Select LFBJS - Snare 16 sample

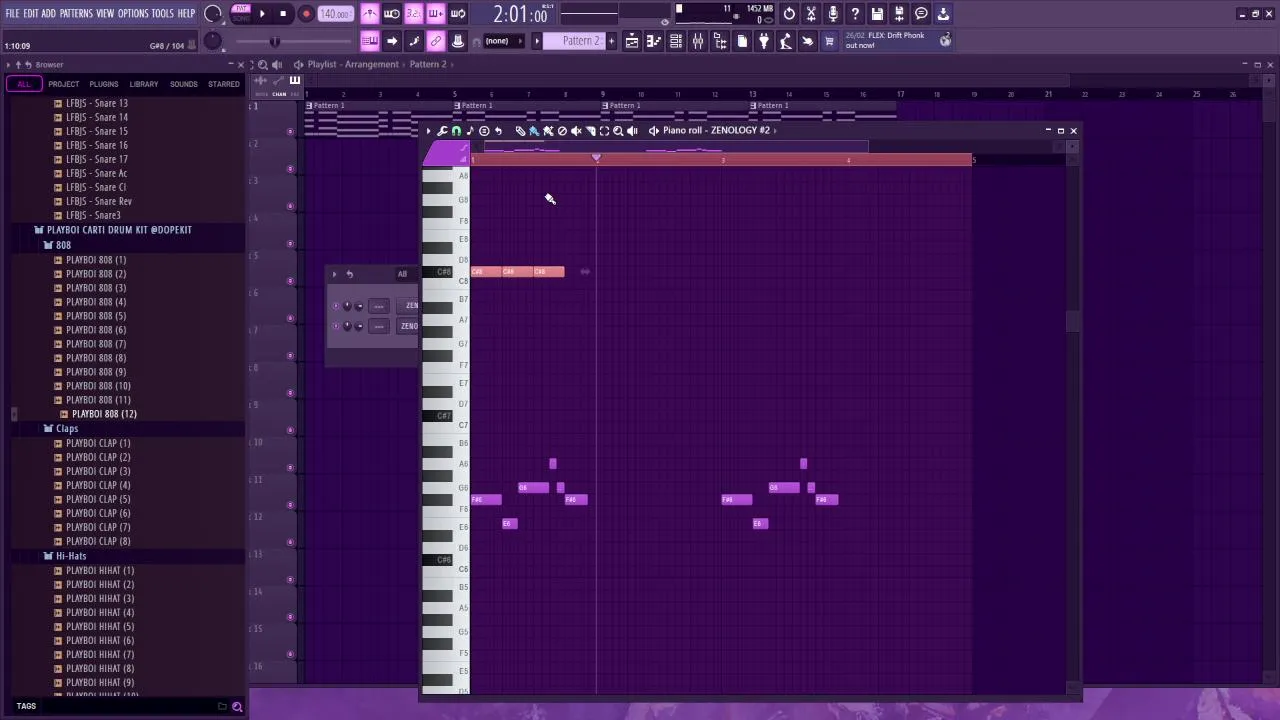coord(96,145)
